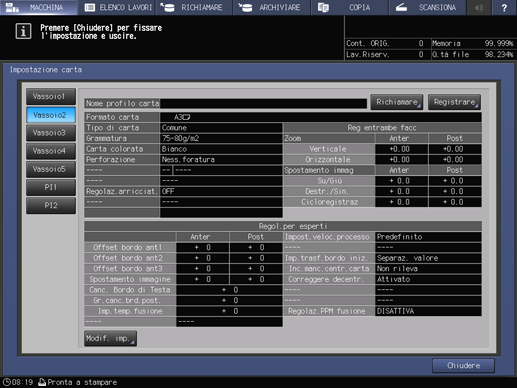Click Grammatura value 75-80g/m2

pos(221,138)
